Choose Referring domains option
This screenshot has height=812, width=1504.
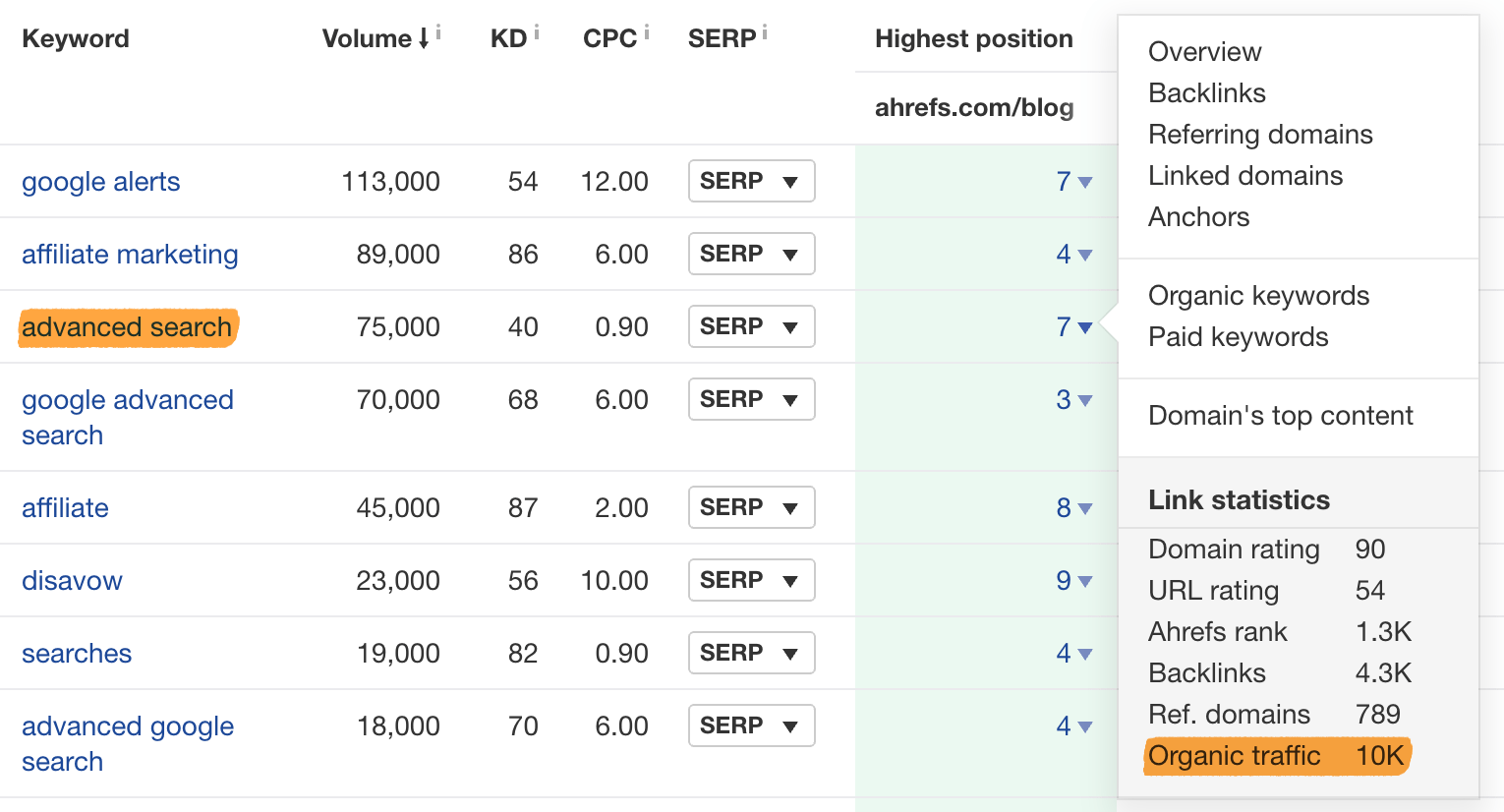(1260, 134)
